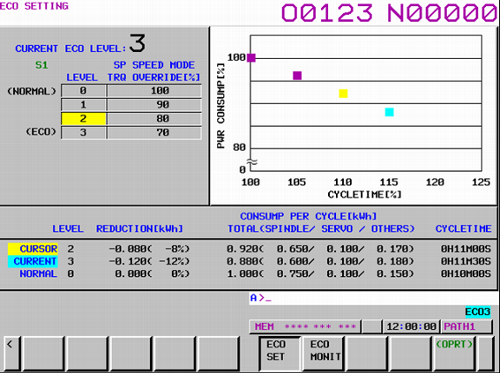Click the ECO SETTING screen title
The image size is (500, 373).
click(x=34, y=6)
